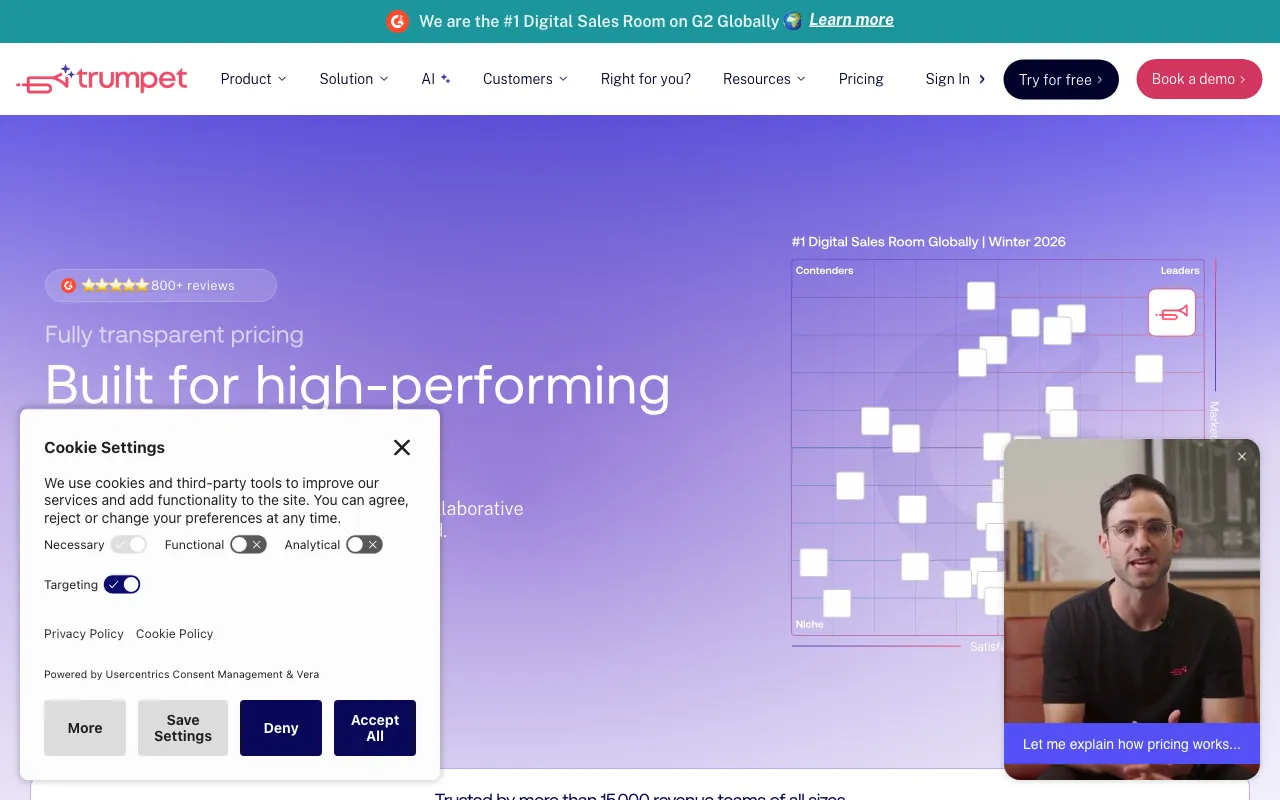
Task: Follow the Learn more banner link
Action: 851,20
